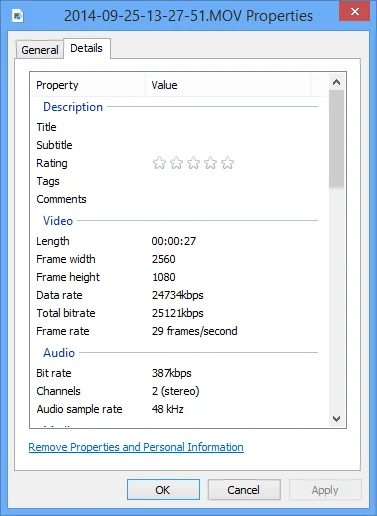The width and height of the screenshot is (377, 516).
Task: Click the Frame height value 1080
Action: click(x=163, y=277)
